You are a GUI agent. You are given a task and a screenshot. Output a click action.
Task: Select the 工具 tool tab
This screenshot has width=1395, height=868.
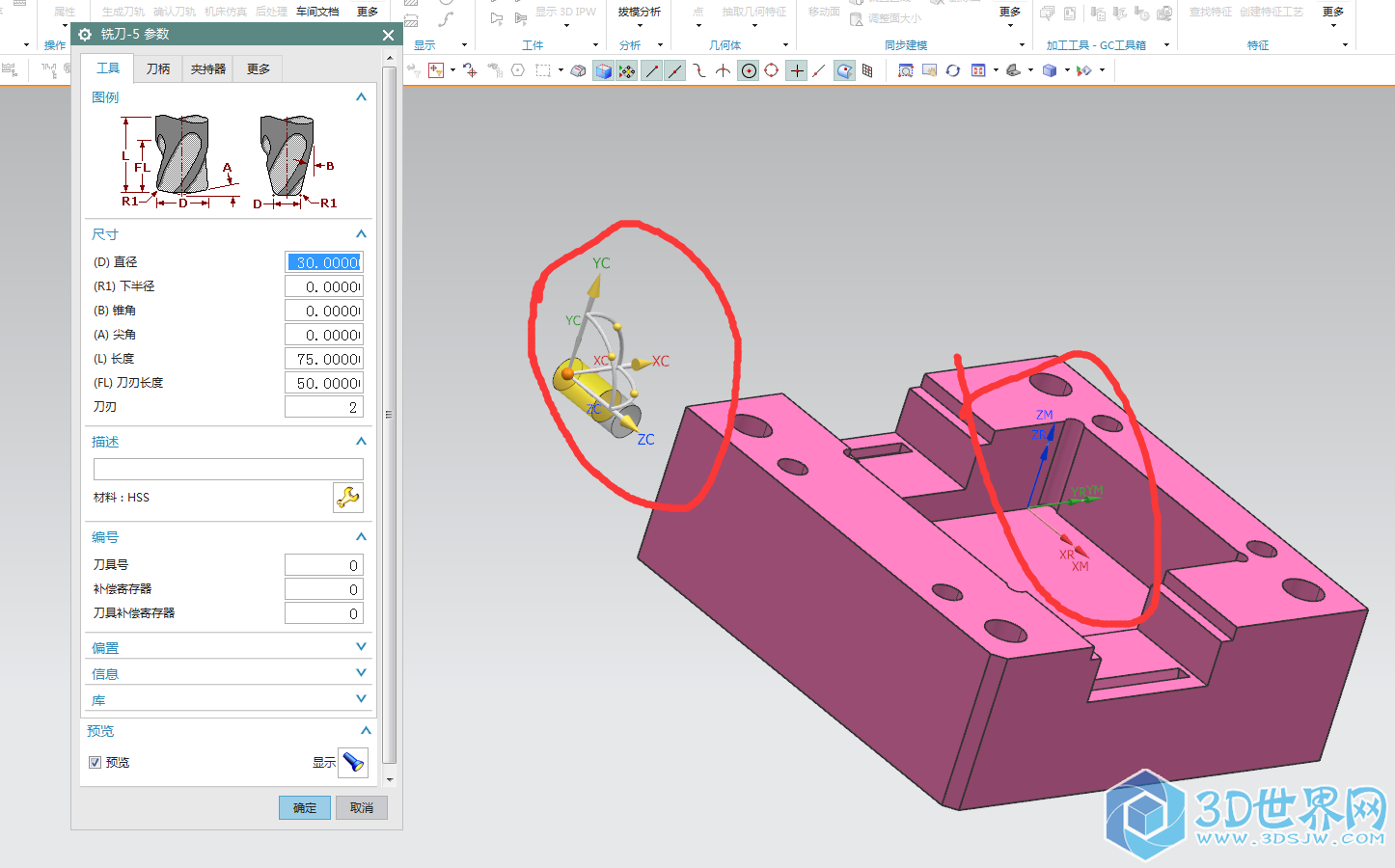[108, 68]
